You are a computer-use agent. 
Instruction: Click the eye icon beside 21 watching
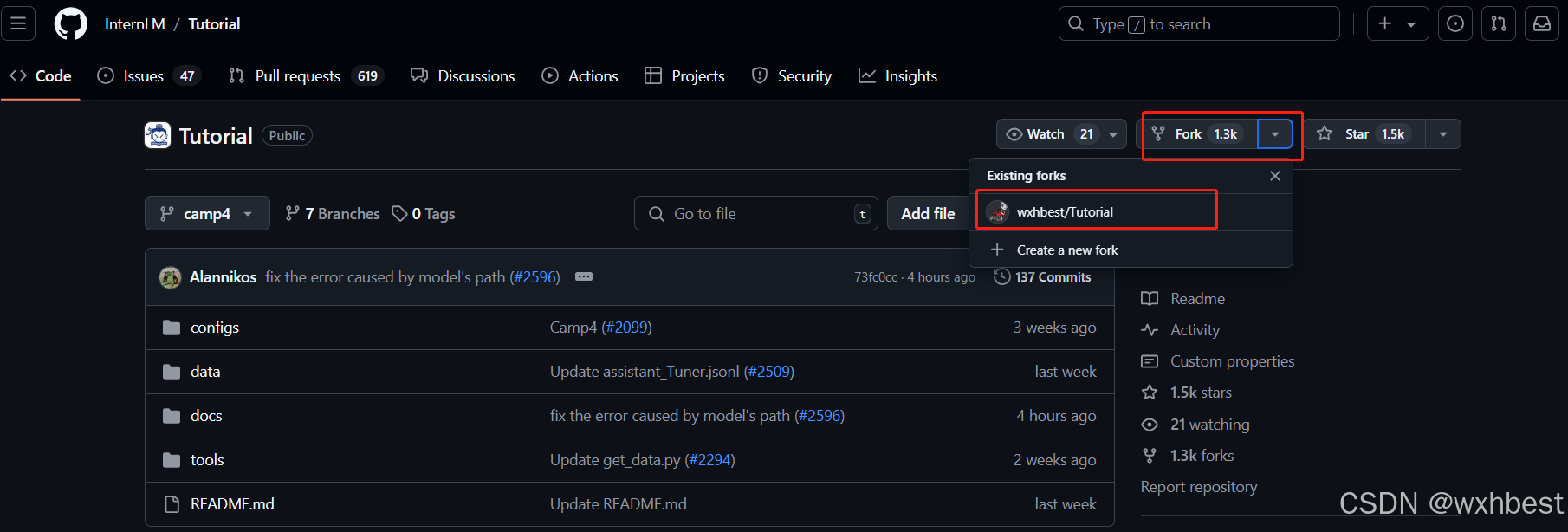click(x=1150, y=425)
